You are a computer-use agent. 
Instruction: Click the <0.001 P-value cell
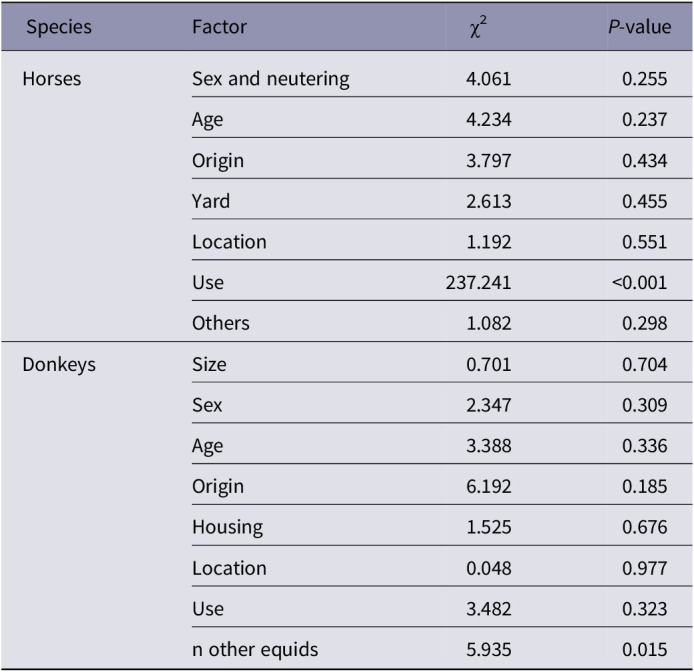pos(639,282)
